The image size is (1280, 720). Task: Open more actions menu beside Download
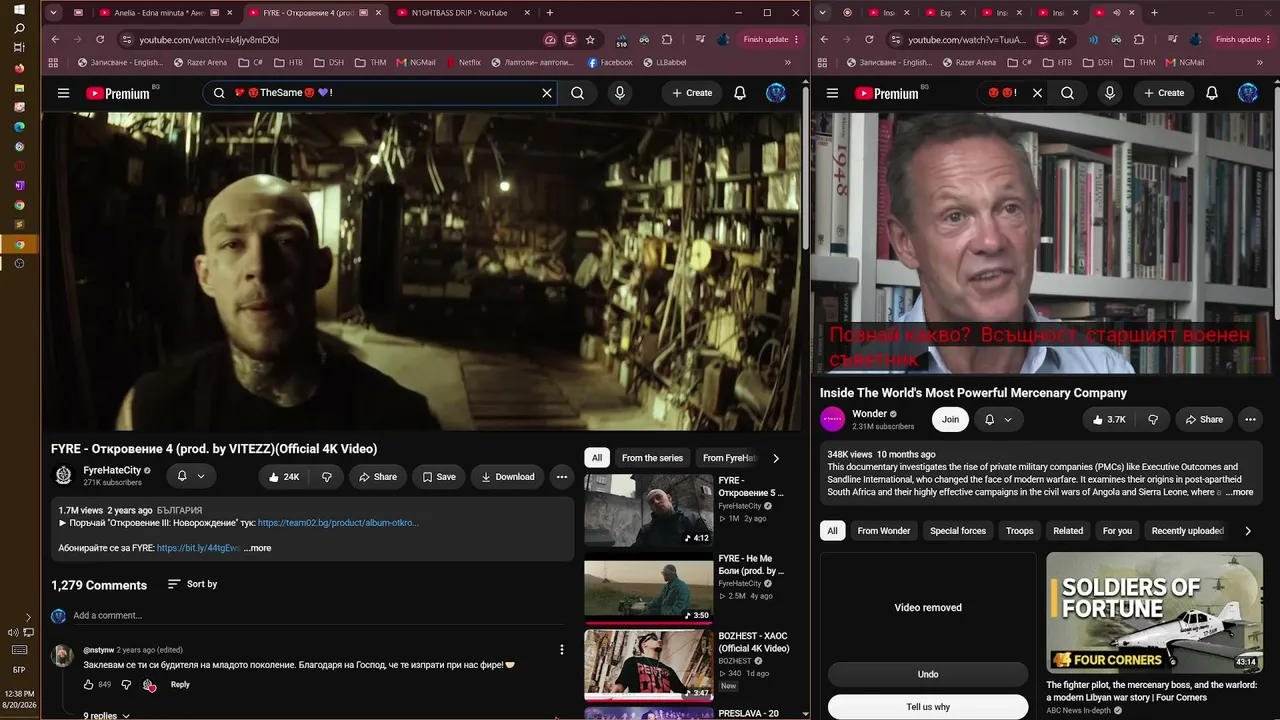pos(562,477)
